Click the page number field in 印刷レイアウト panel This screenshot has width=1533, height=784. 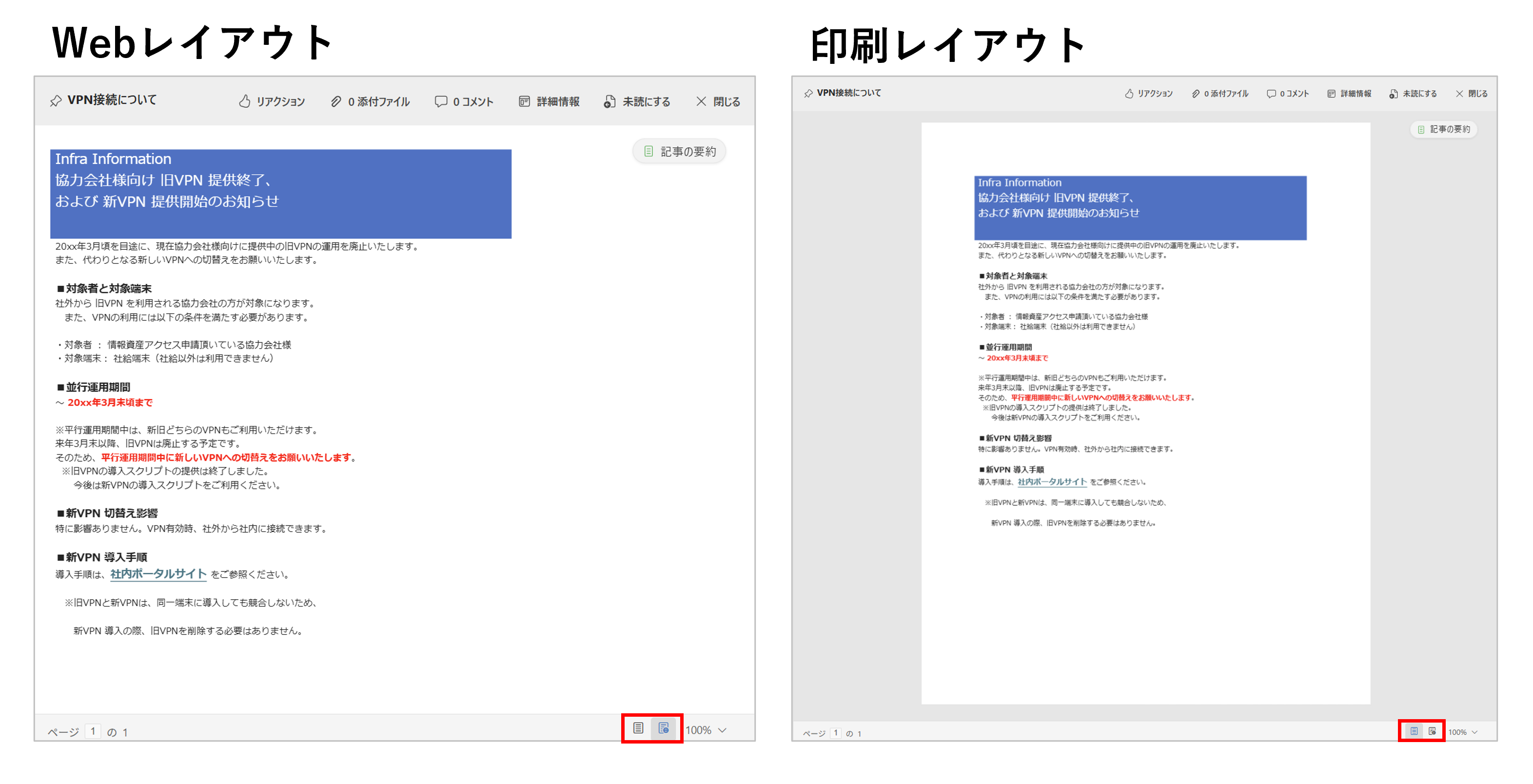click(836, 733)
